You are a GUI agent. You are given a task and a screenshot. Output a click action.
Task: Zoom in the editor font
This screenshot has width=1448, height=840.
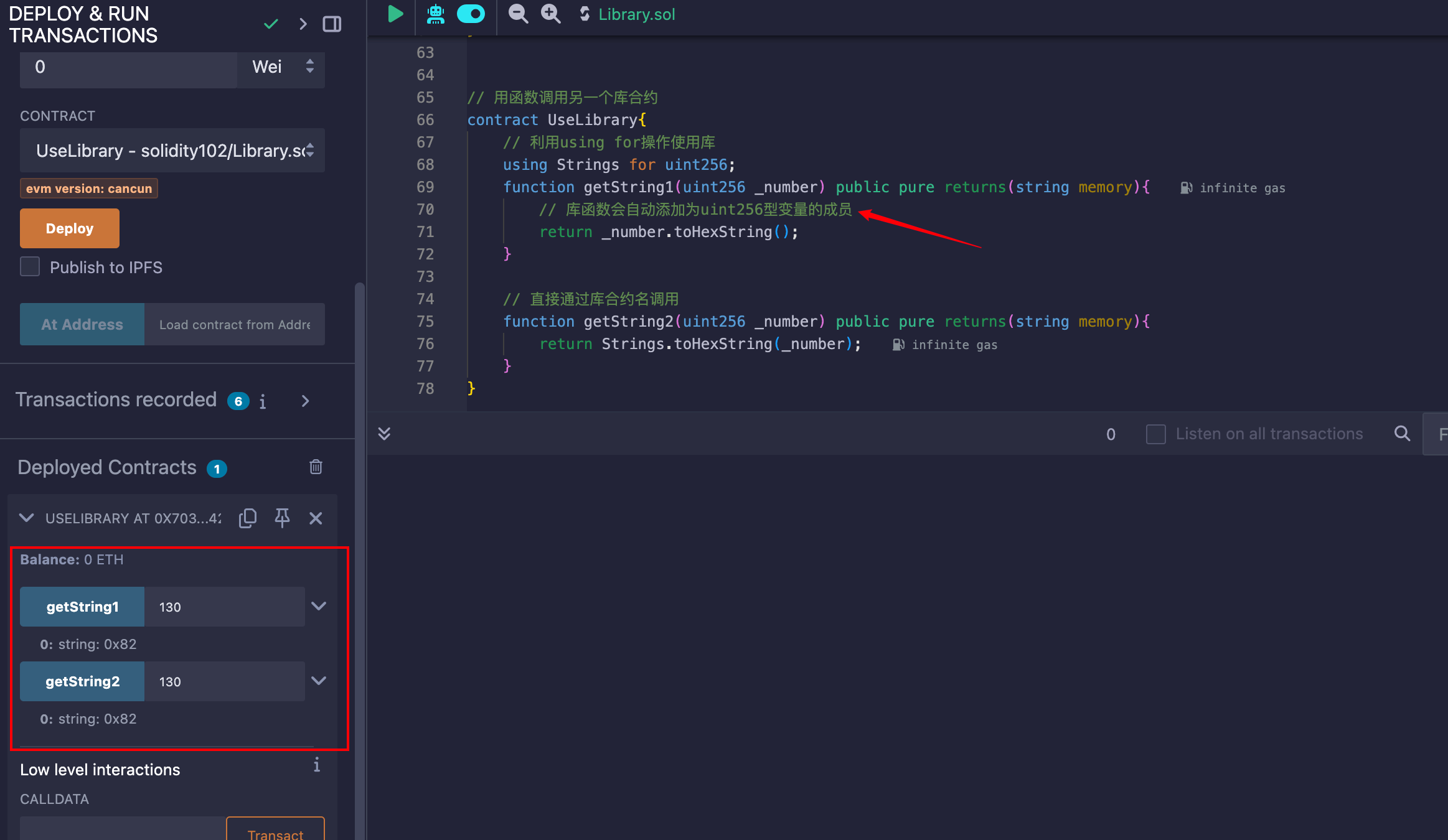pos(551,14)
